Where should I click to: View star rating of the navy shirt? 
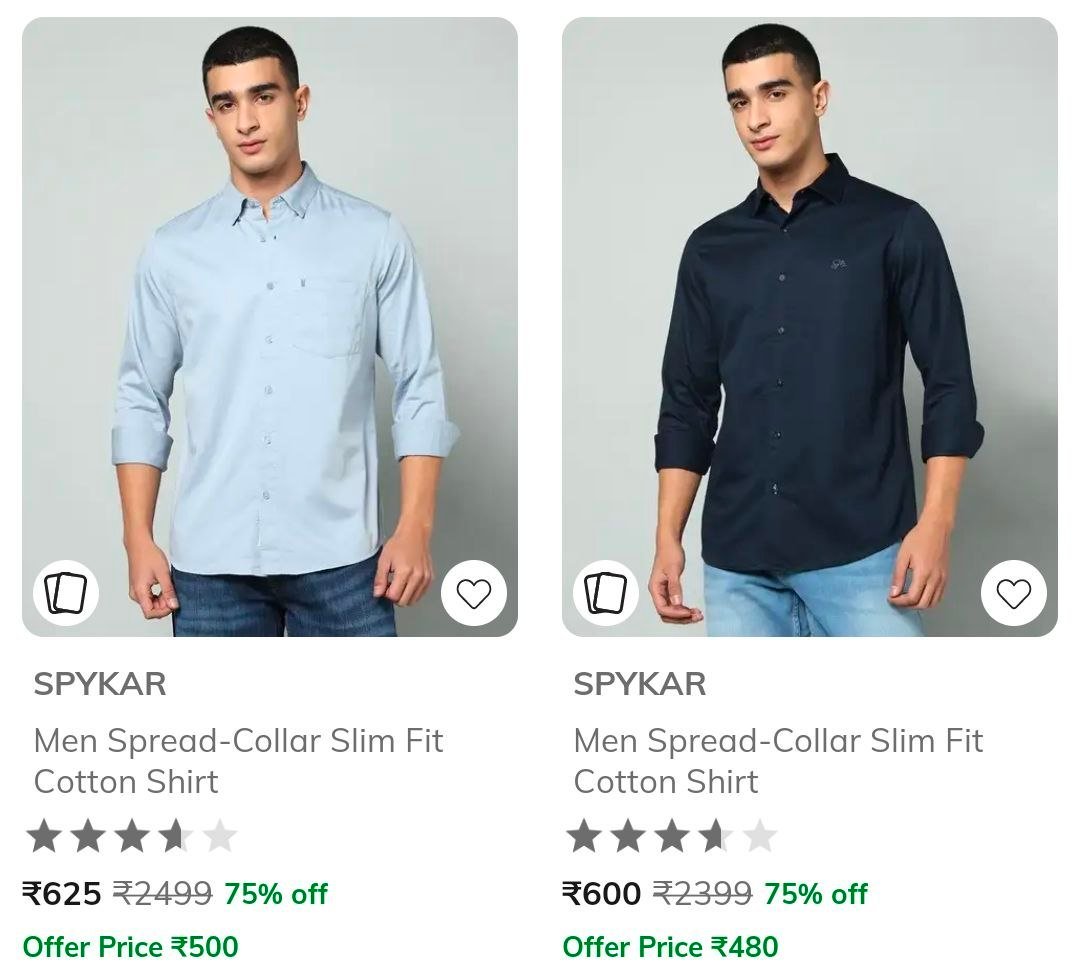pyautogui.click(x=672, y=836)
